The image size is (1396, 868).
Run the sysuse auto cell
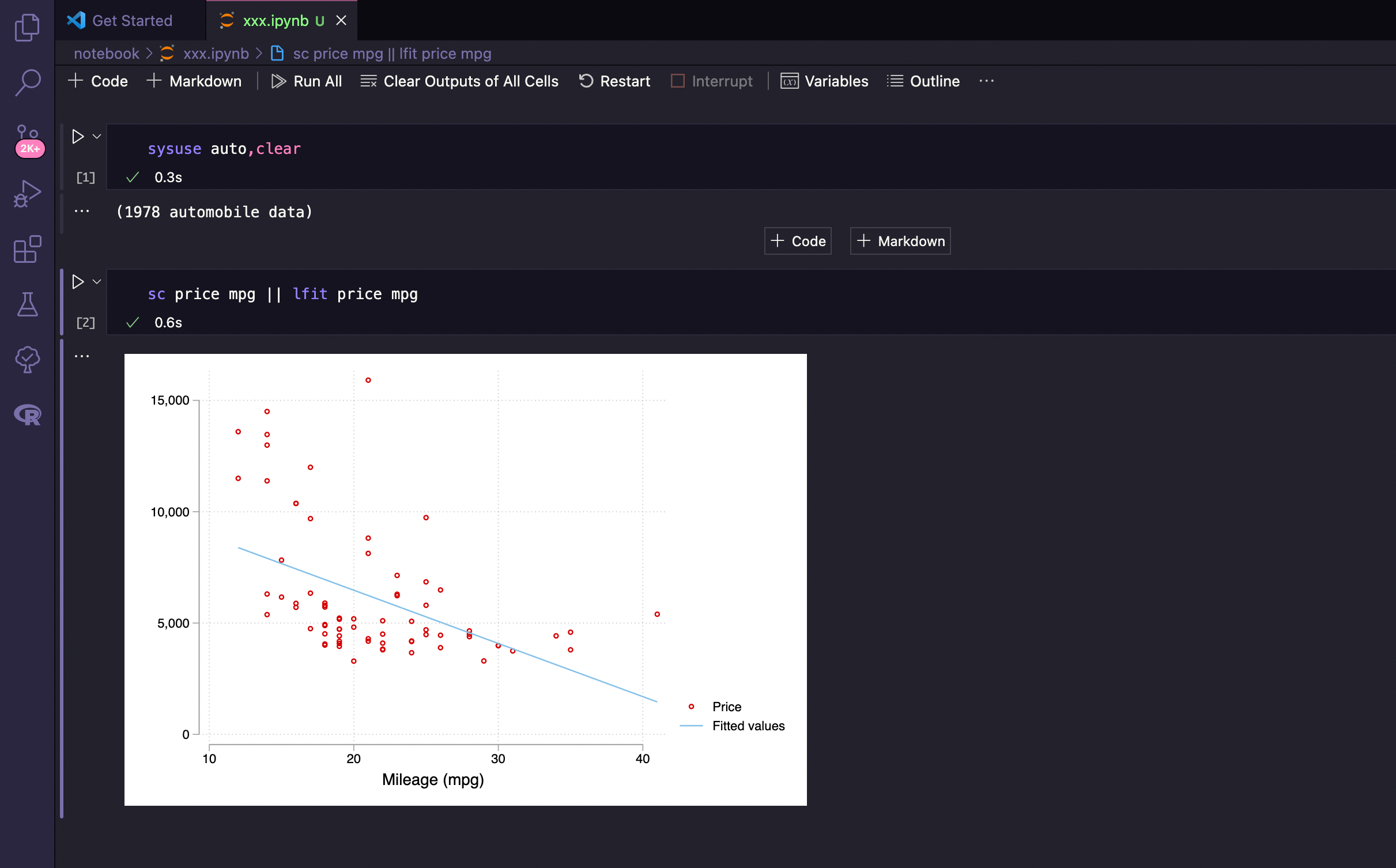point(78,137)
